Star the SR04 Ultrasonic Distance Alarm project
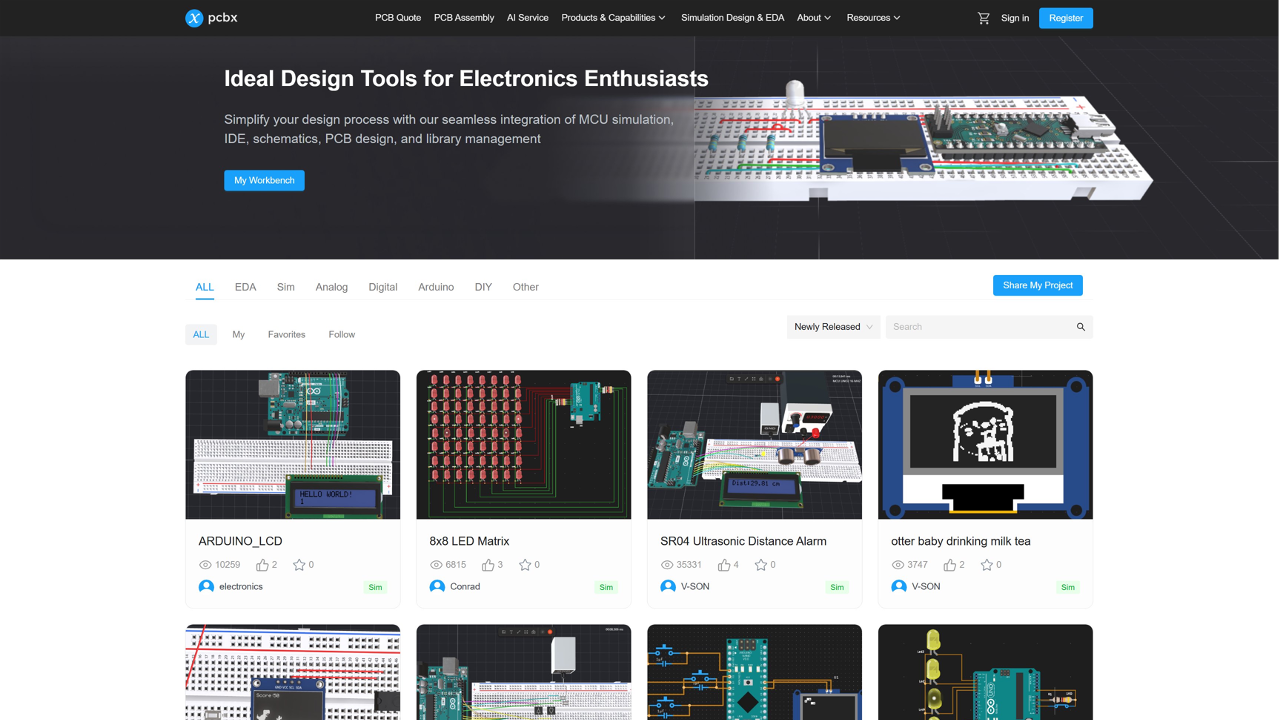The height and width of the screenshot is (720, 1280). [761, 565]
